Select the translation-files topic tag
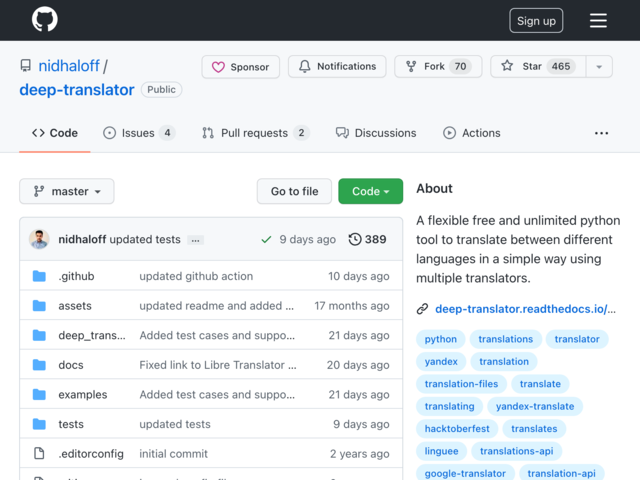This screenshot has height=480, width=640. coord(461,384)
